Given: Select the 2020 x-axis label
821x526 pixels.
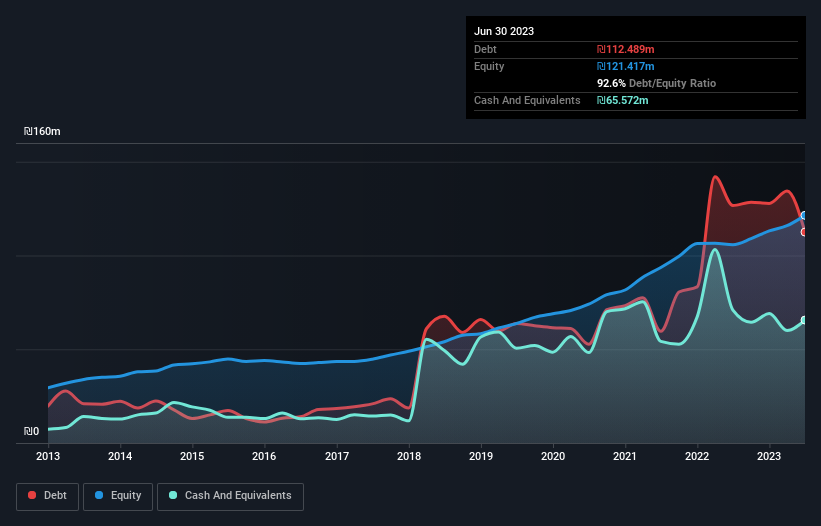Looking at the screenshot, I should coord(553,456).
